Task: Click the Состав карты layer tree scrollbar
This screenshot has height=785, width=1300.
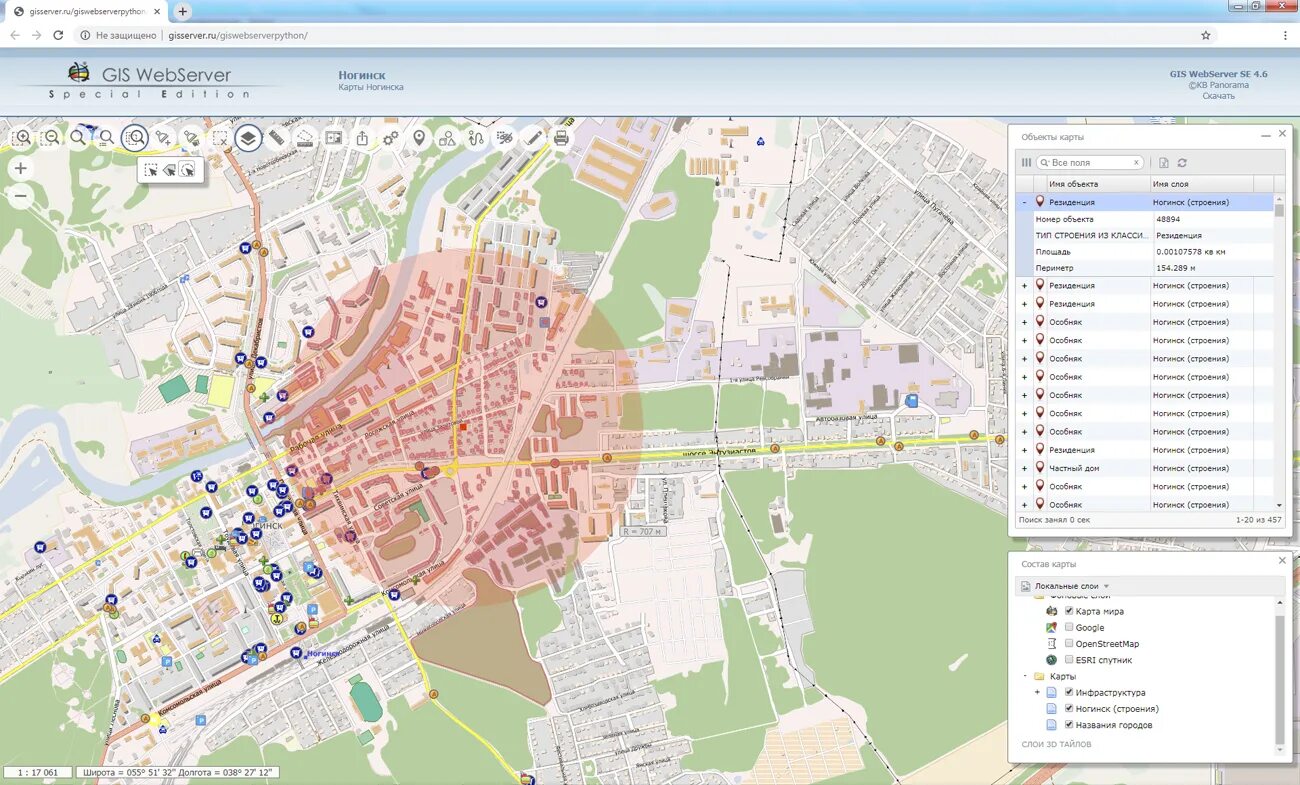Action: (1280, 680)
